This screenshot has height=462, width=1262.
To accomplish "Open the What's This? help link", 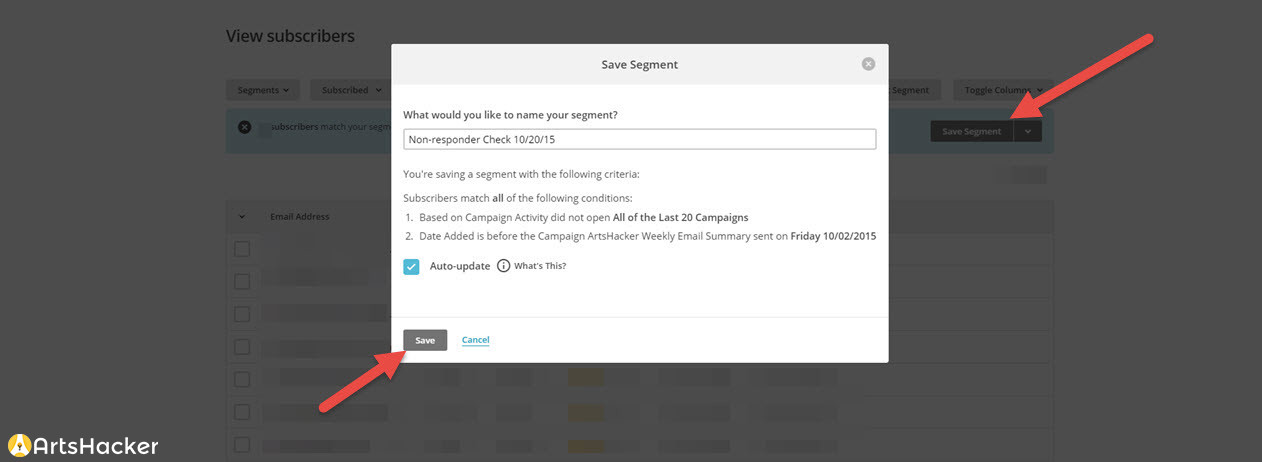I will (540, 266).
